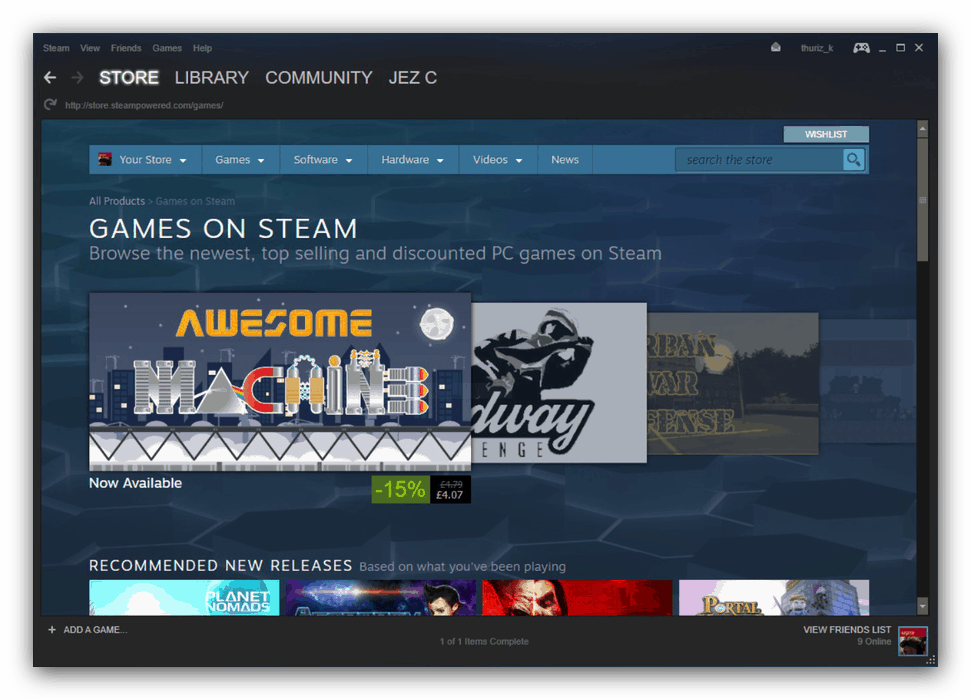This screenshot has height=700, width=971.
Task: Open the Awesome Machine featured banner
Action: [x=280, y=382]
